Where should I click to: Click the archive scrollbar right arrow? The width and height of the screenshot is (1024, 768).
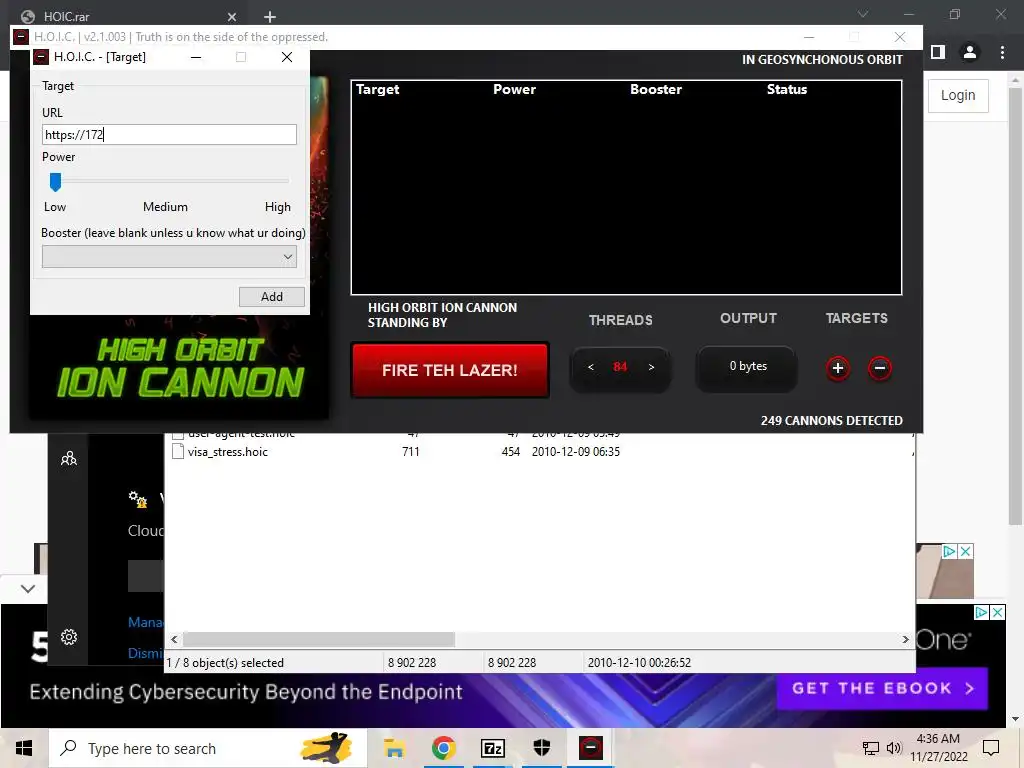point(905,639)
